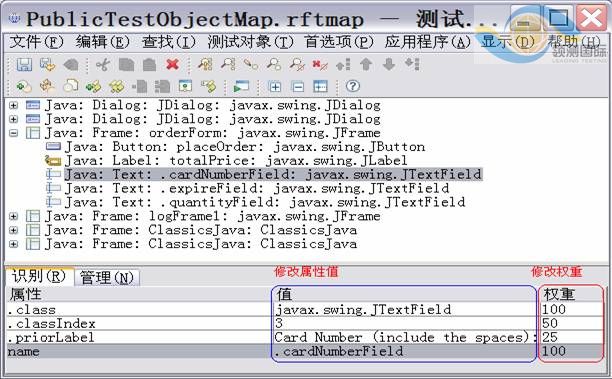
Task: Expand the first Java: Dialog: JDialog node
Action: [14, 105]
